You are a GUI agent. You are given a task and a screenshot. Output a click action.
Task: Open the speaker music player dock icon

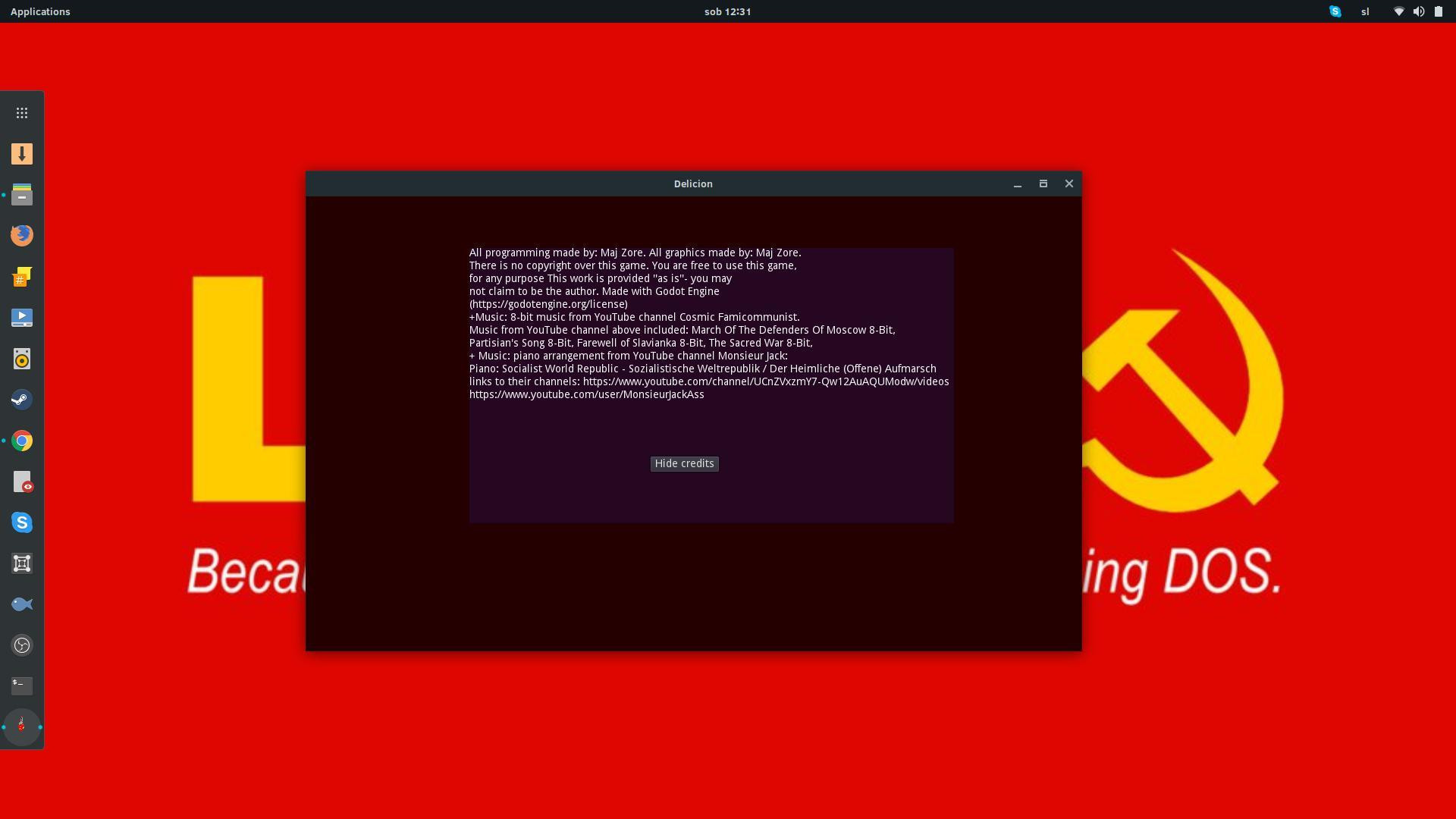click(x=22, y=359)
